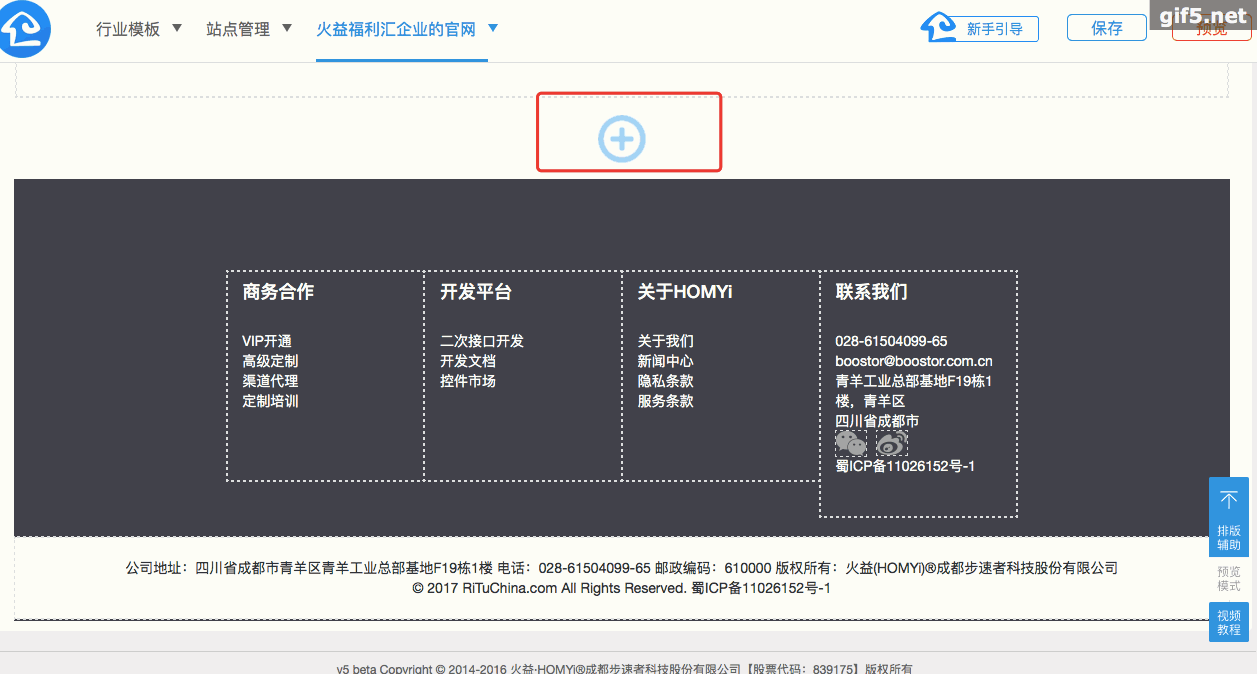Image resolution: width=1257 pixels, height=674 pixels.
Task: Click the boostor@boostor.com.cn email
Action: coord(914,361)
